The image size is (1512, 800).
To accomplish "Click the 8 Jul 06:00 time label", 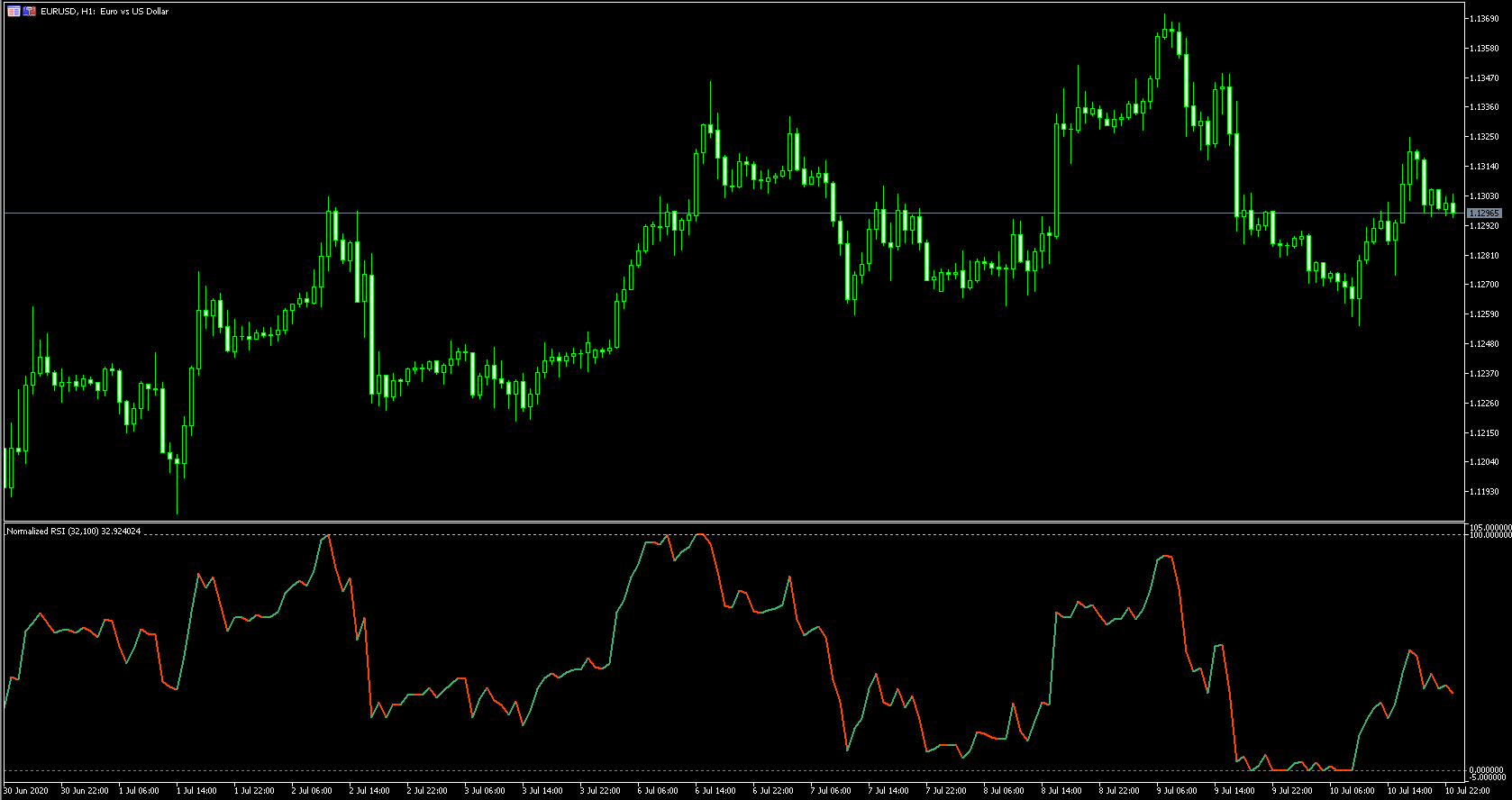I will 1004,791.
